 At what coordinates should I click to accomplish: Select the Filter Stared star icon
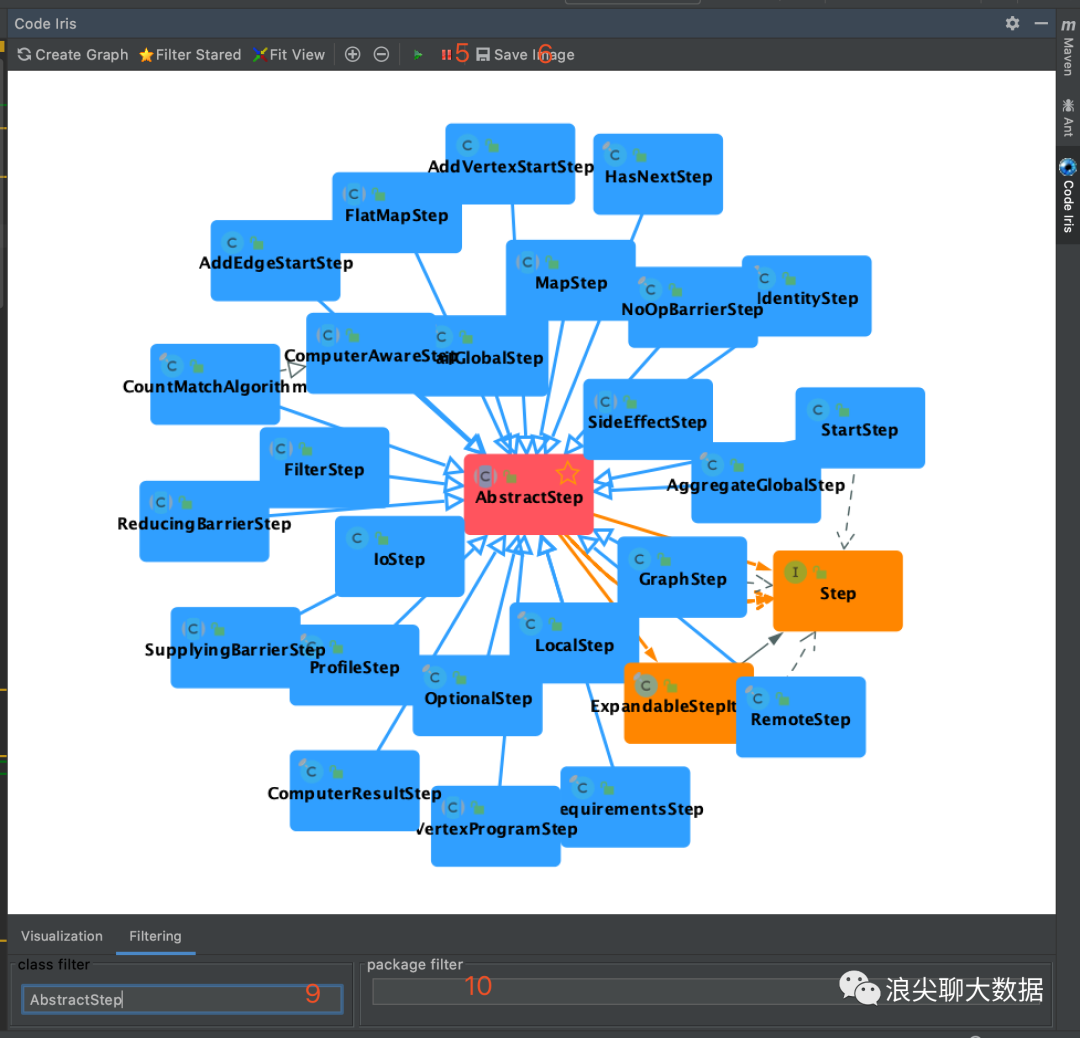[x=144, y=54]
